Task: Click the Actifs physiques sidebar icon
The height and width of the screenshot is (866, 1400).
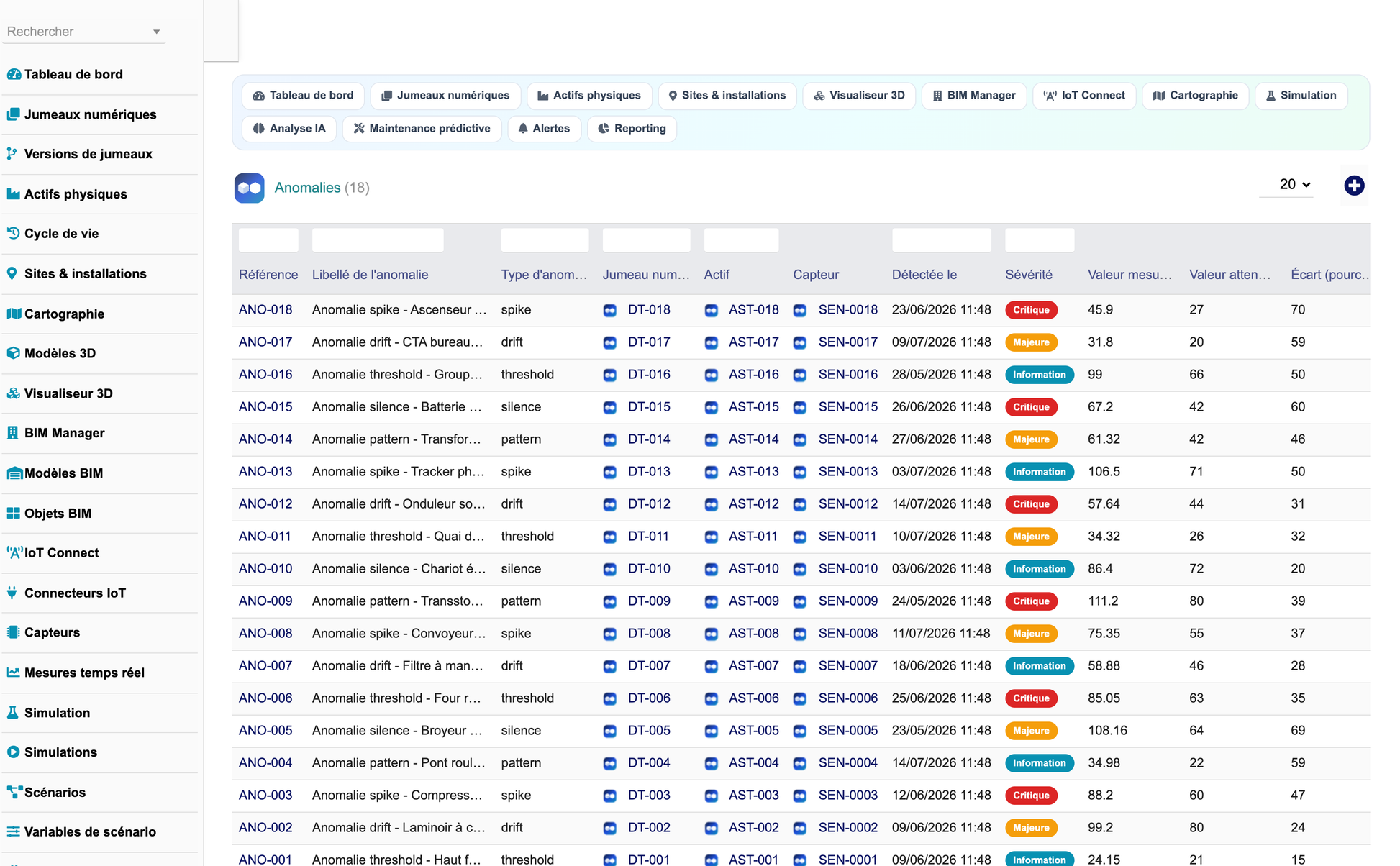Action: pyautogui.click(x=14, y=194)
